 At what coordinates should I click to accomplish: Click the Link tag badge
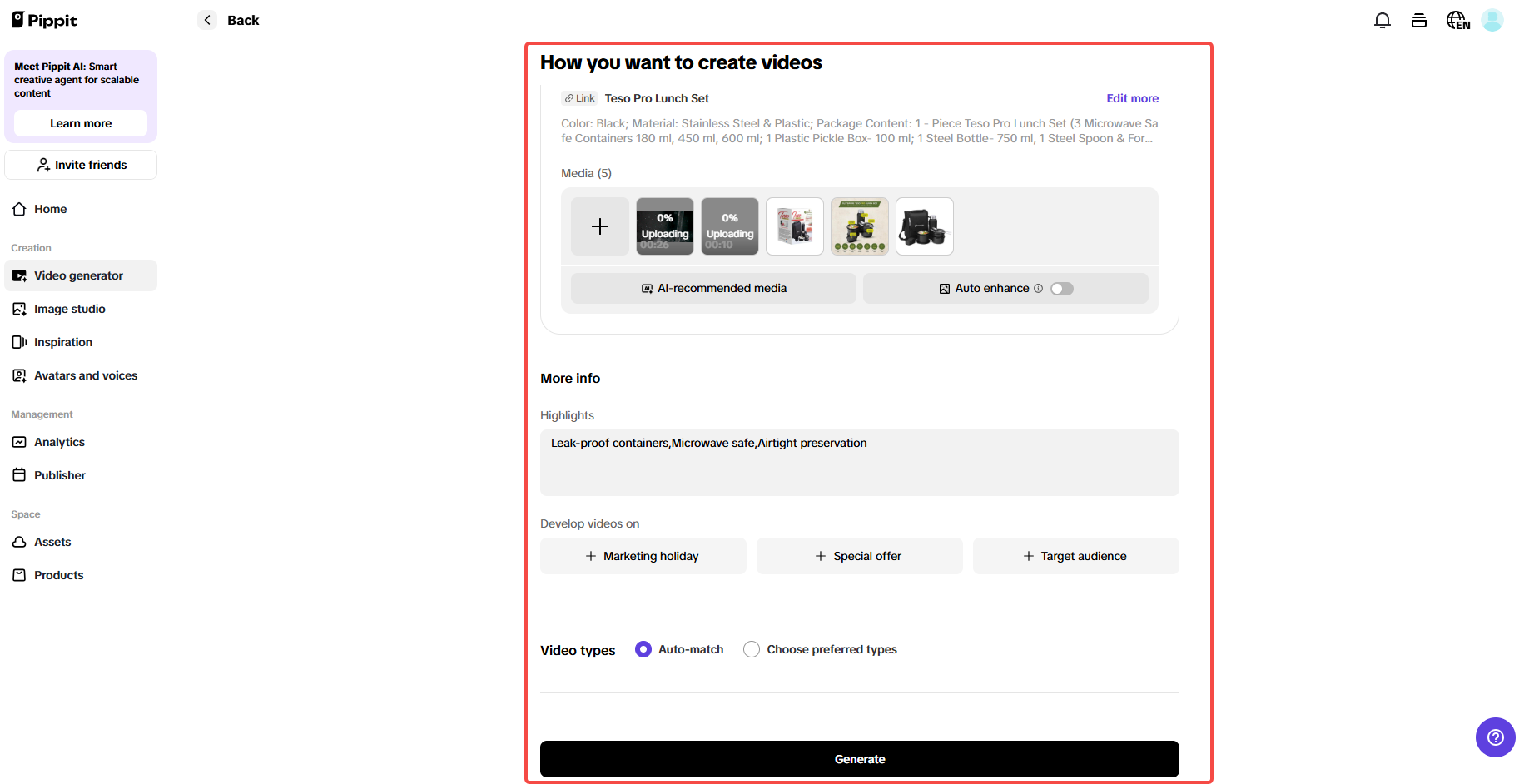point(579,98)
